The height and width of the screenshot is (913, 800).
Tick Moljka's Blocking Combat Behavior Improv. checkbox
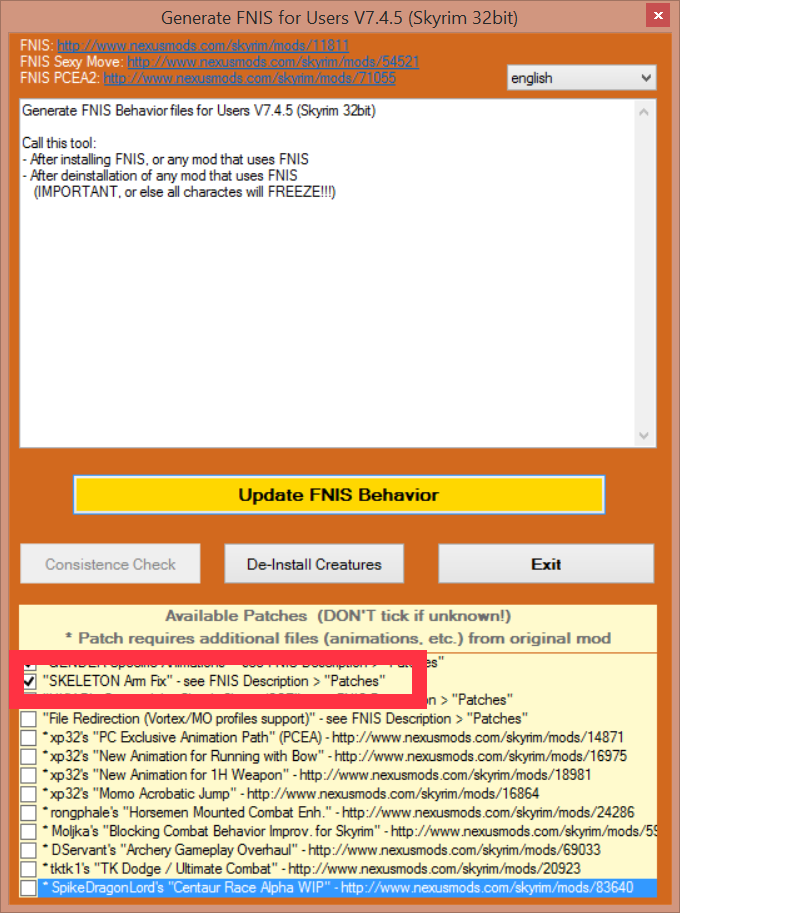click(29, 831)
